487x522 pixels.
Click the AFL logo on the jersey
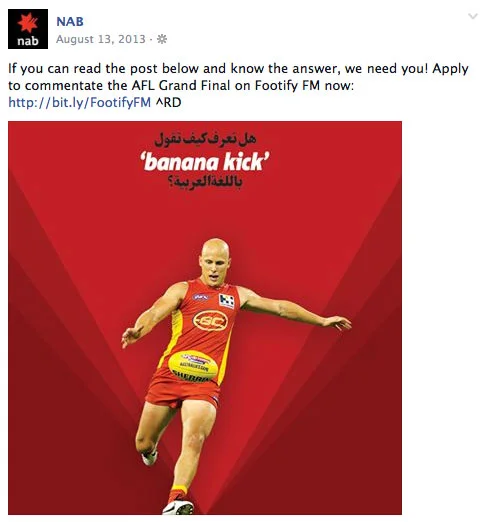click(201, 297)
